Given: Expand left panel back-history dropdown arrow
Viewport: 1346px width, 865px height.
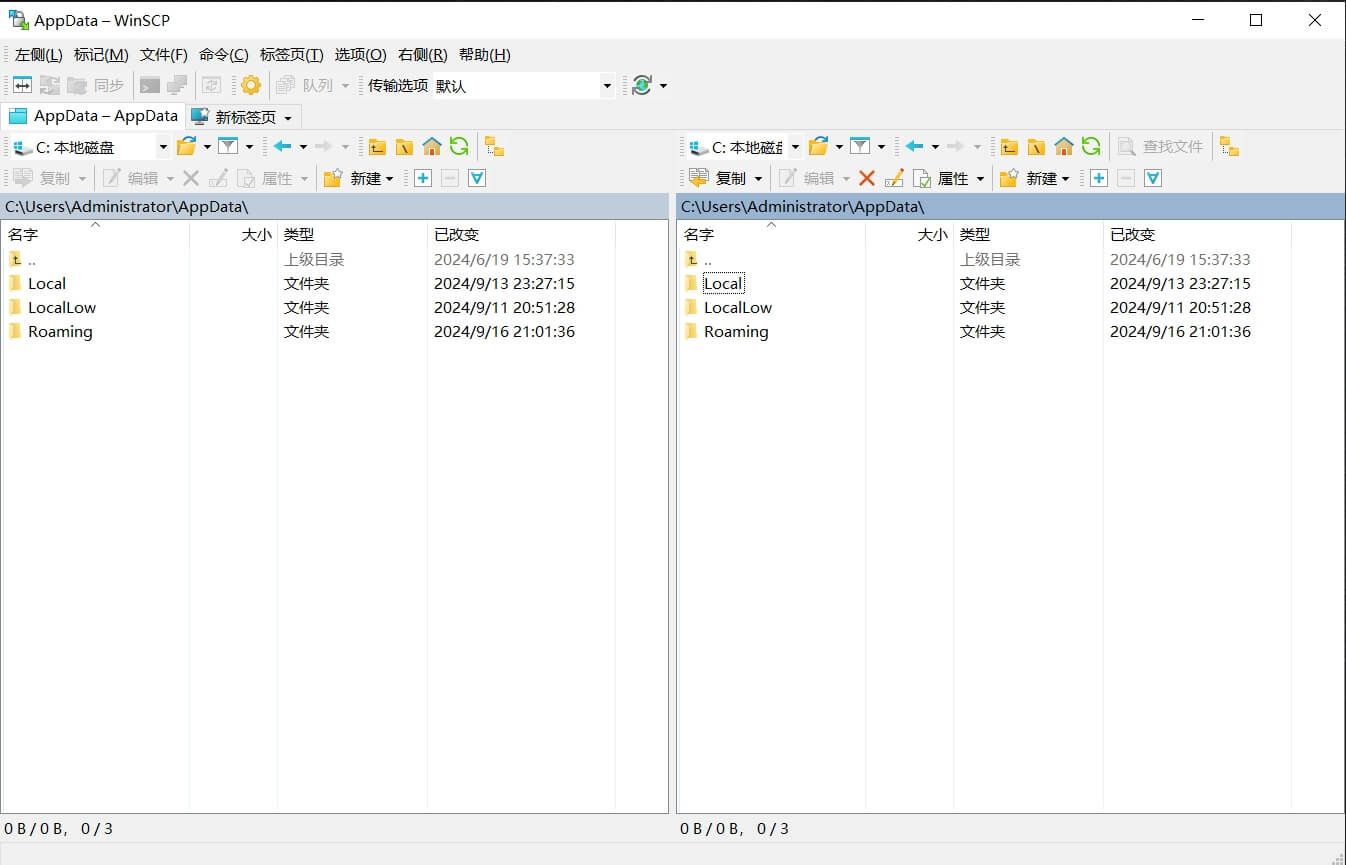Looking at the screenshot, I should click(303, 147).
